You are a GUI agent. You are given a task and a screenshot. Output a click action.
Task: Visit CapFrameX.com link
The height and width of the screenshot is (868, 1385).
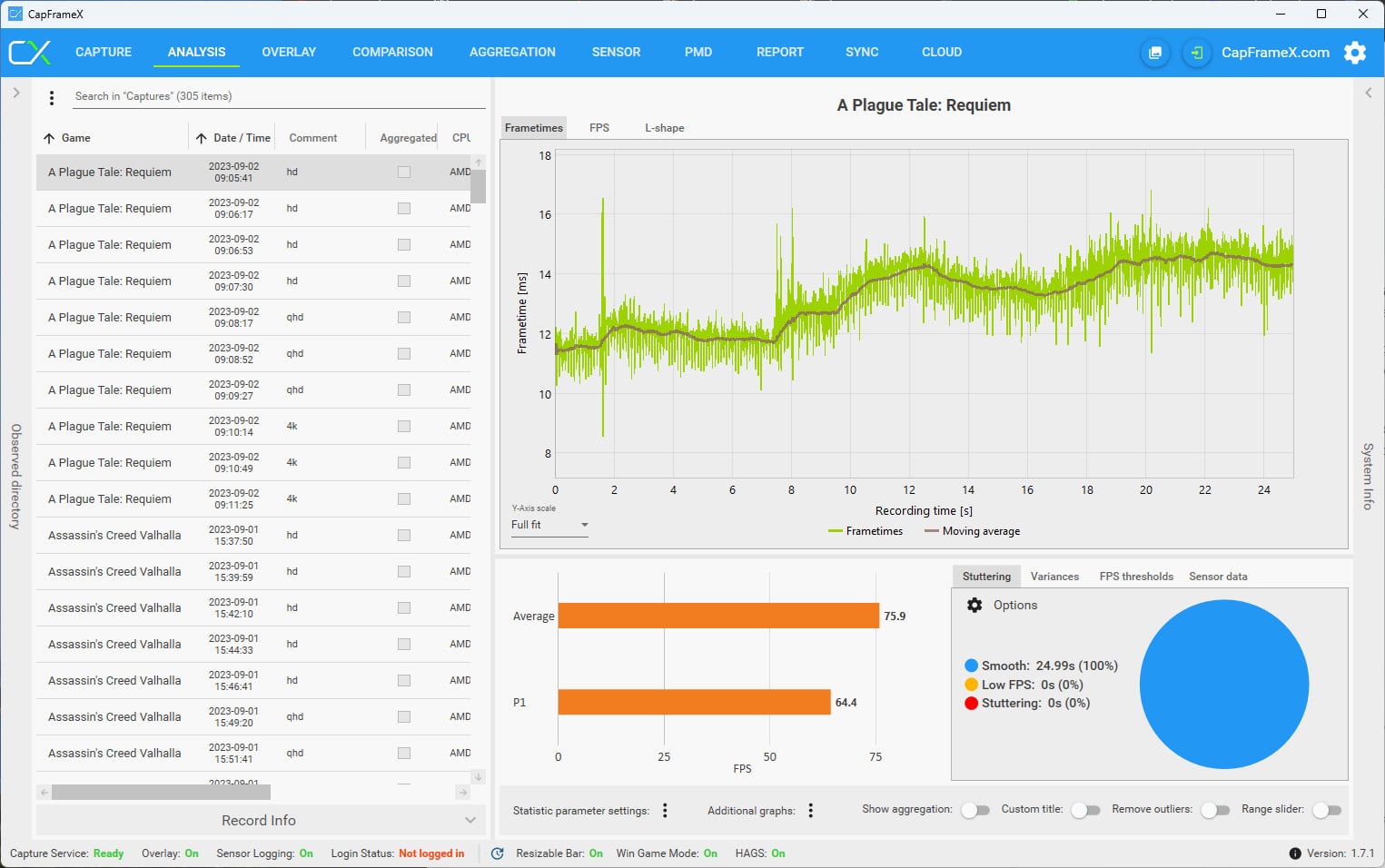[x=1275, y=53]
